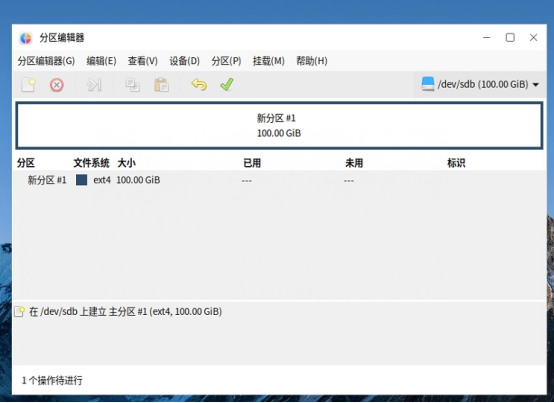Open the 编辑(E) menu
The image size is (554, 403).
pyautogui.click(x=101, y=61)
